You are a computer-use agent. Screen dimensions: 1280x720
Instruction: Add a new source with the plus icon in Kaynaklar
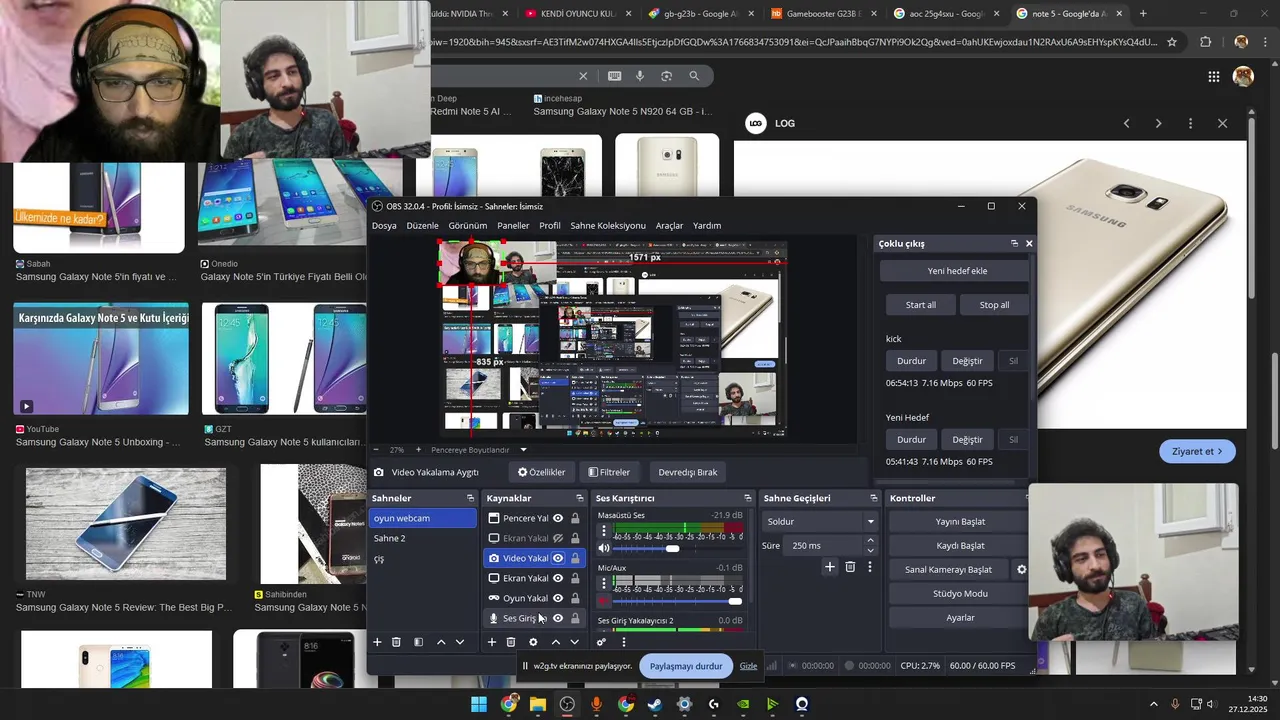[x=491, y=642]
